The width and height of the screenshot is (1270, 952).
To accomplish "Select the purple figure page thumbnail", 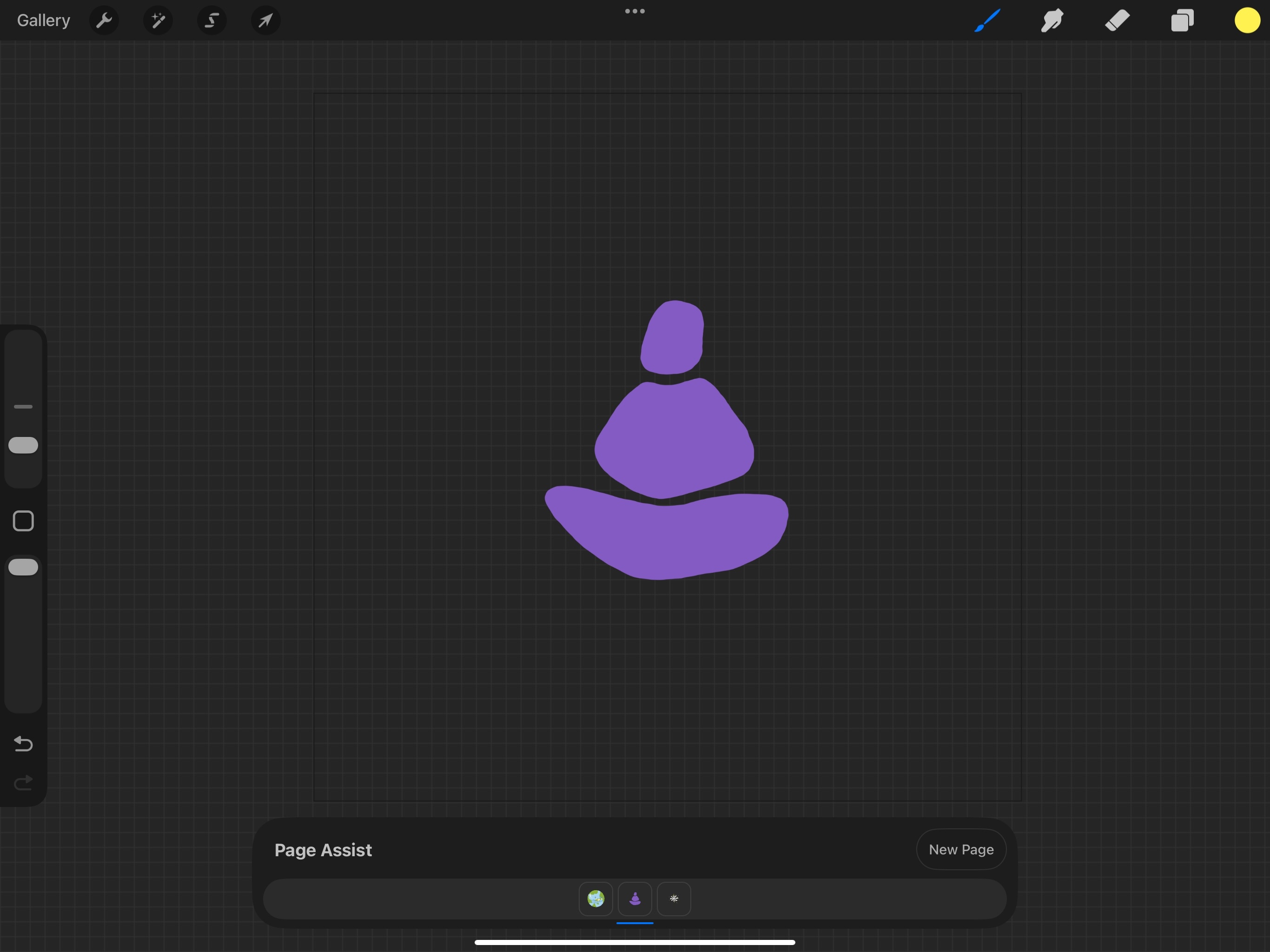I will point(635,899).
